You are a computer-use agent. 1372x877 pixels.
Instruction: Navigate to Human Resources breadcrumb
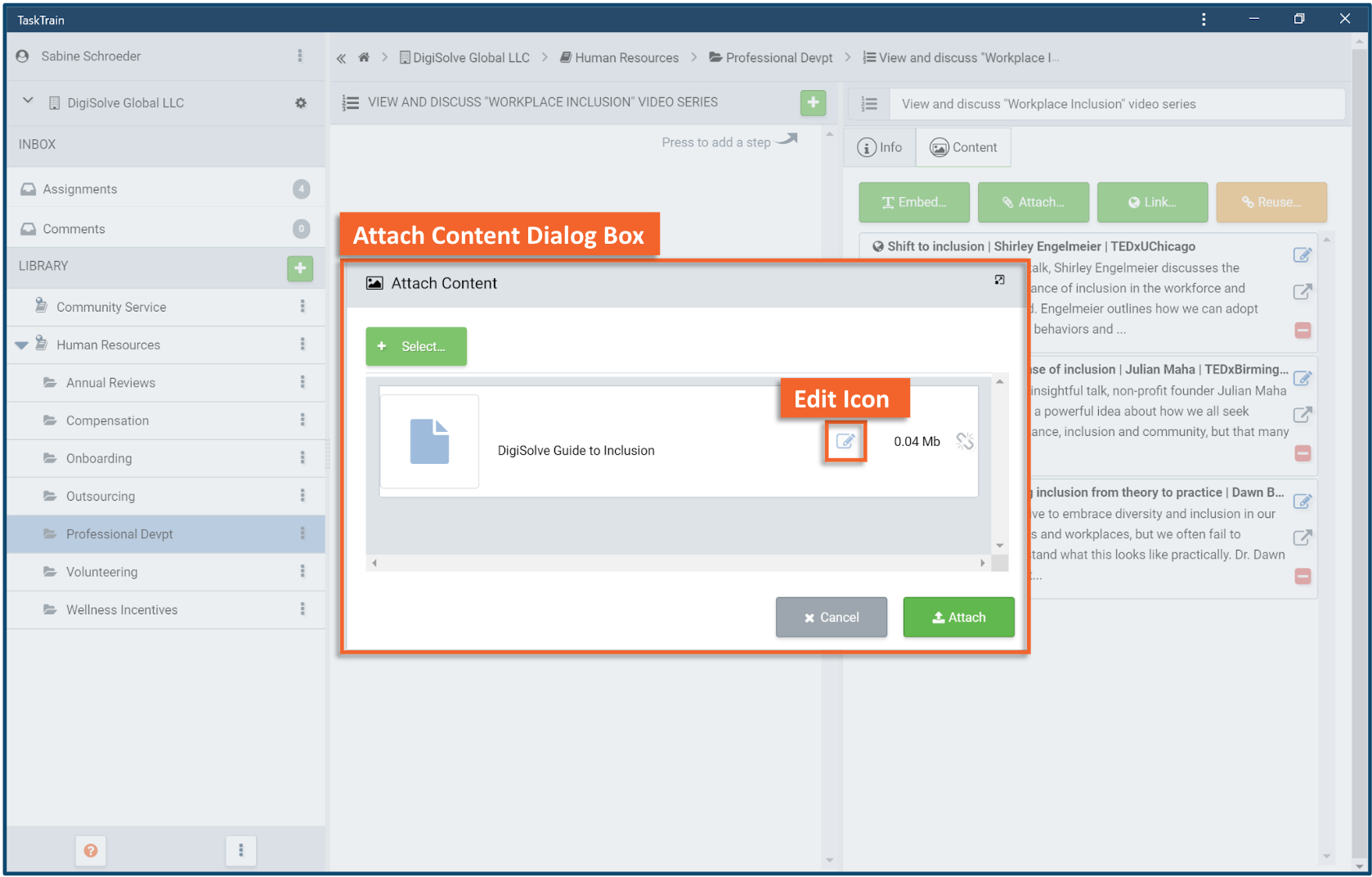[x=619, y=58]
